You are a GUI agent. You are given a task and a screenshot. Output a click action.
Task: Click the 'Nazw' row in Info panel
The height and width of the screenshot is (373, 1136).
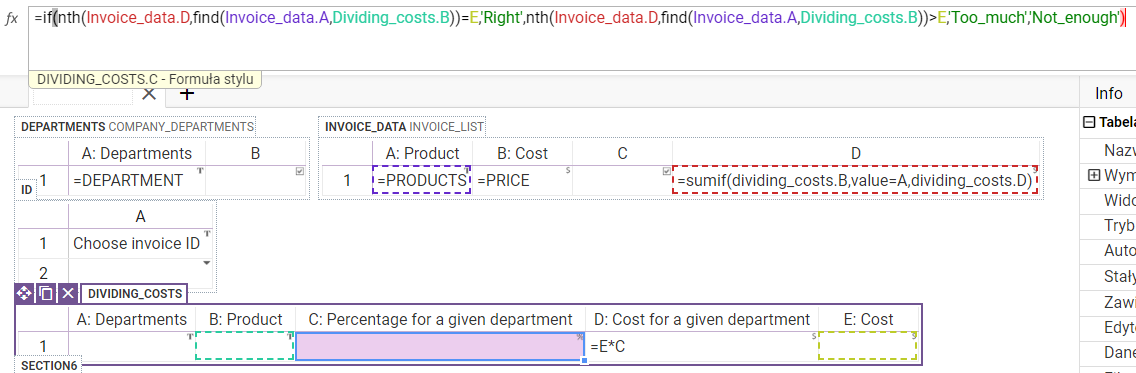click(1108, 150)
